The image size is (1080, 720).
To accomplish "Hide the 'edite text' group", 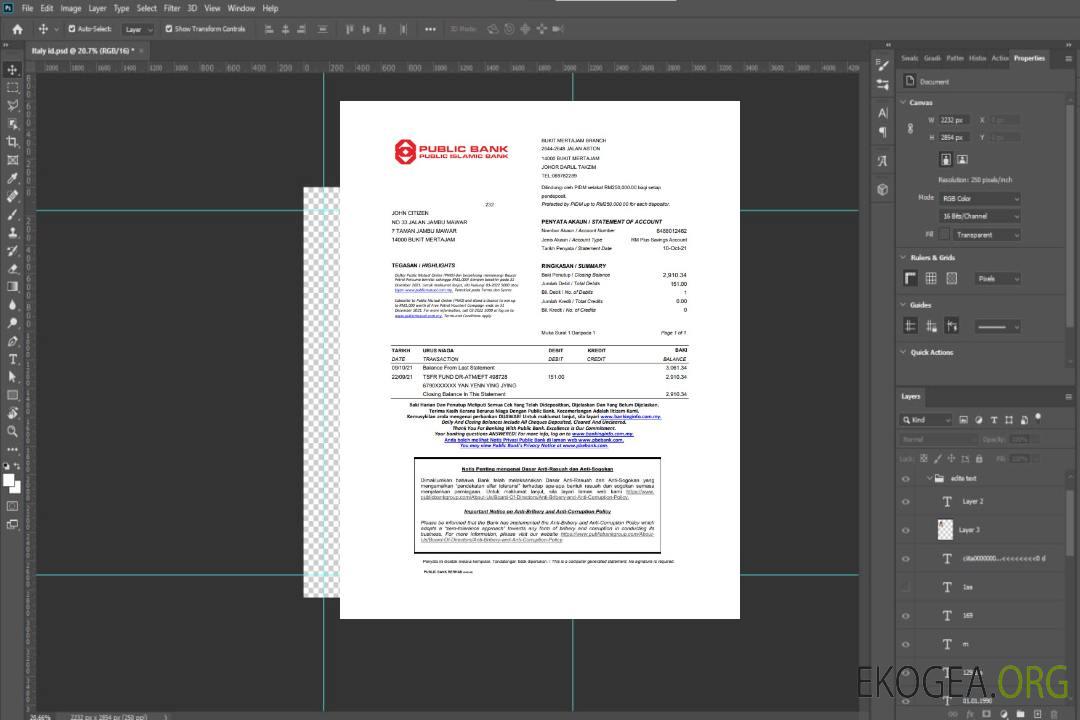I will click(906, 479).
